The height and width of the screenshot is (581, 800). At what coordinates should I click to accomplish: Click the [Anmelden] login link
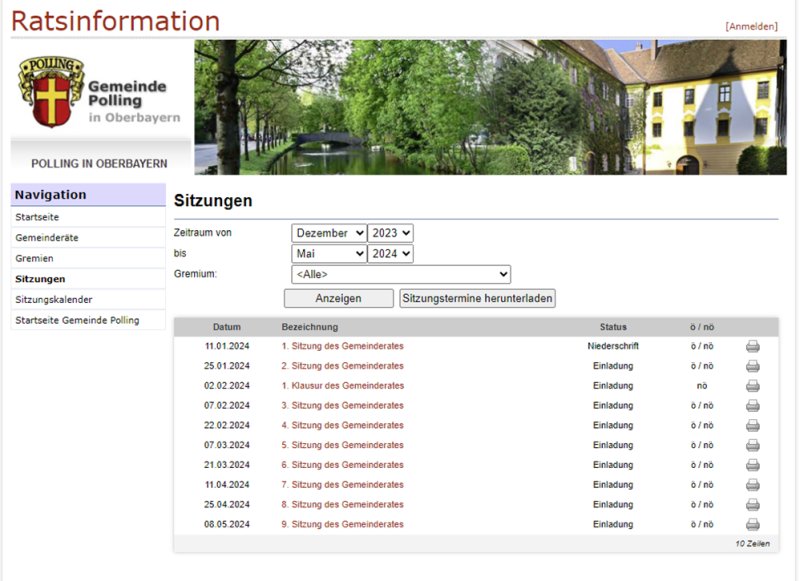pyautogui.click(x=752, y=27)
